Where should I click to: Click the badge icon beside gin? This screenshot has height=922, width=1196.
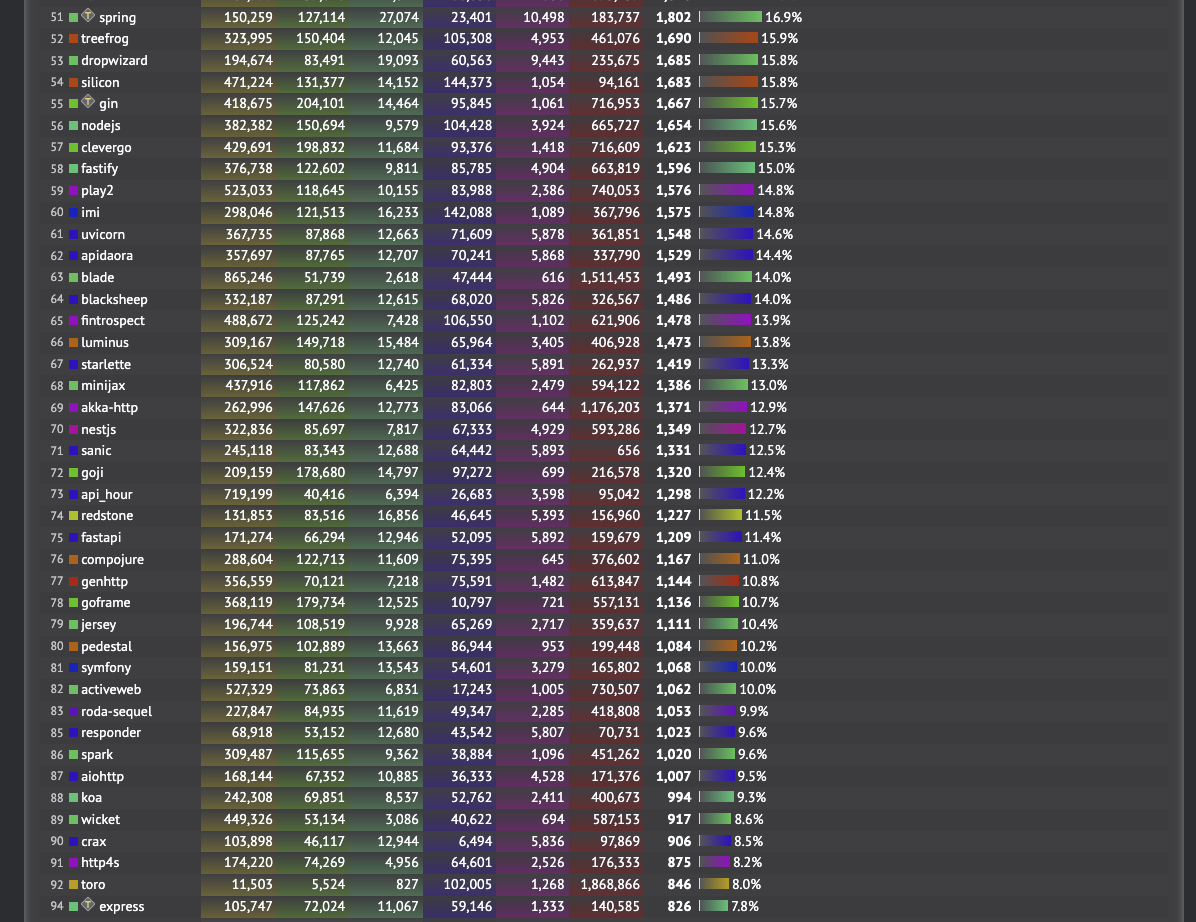[88, 101]
